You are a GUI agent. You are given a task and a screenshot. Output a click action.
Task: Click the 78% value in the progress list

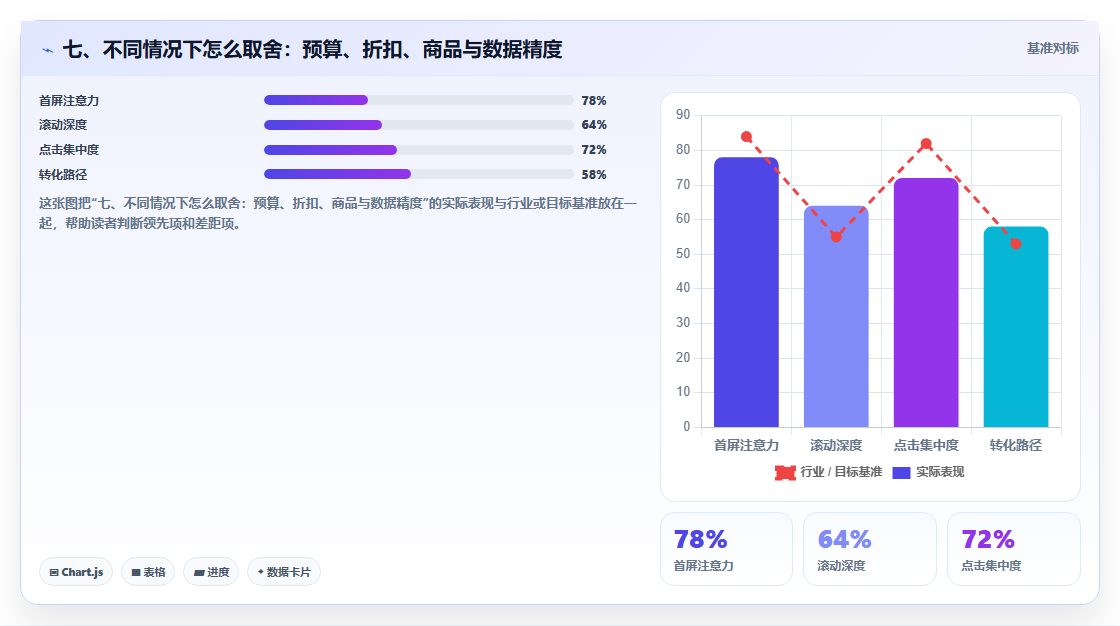(x=594, y=101)
